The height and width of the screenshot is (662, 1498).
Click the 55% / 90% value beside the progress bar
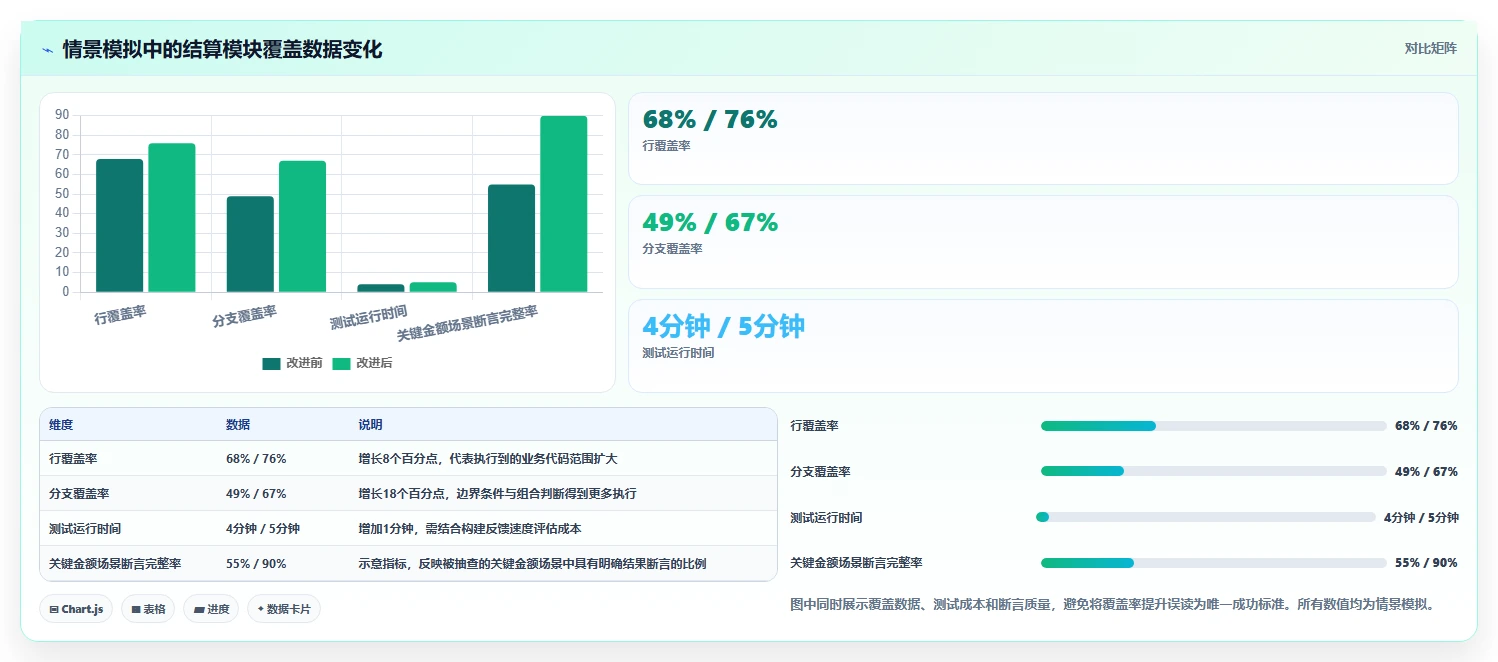1426,563
